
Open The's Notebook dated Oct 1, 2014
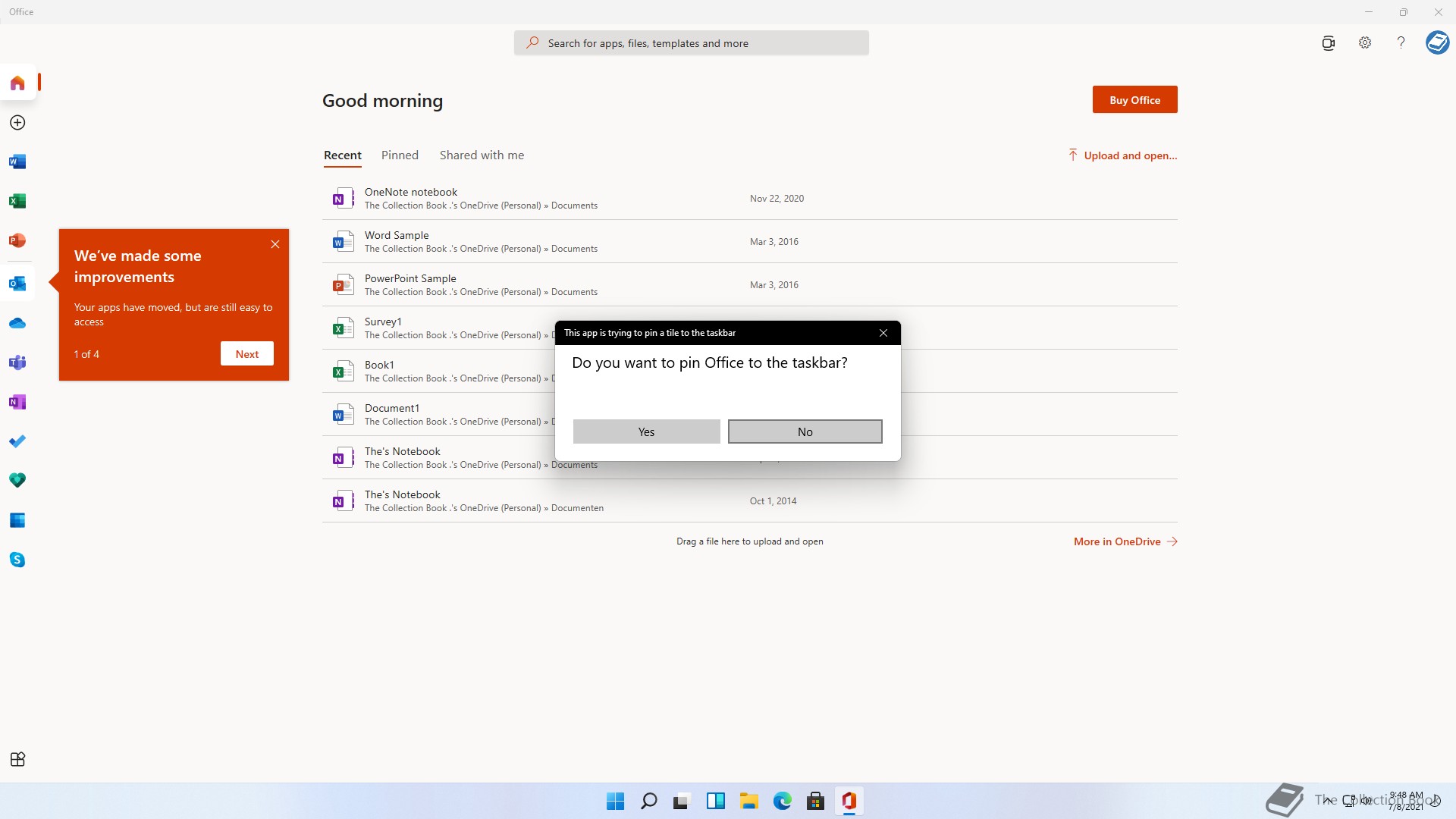tap(749, 501)
